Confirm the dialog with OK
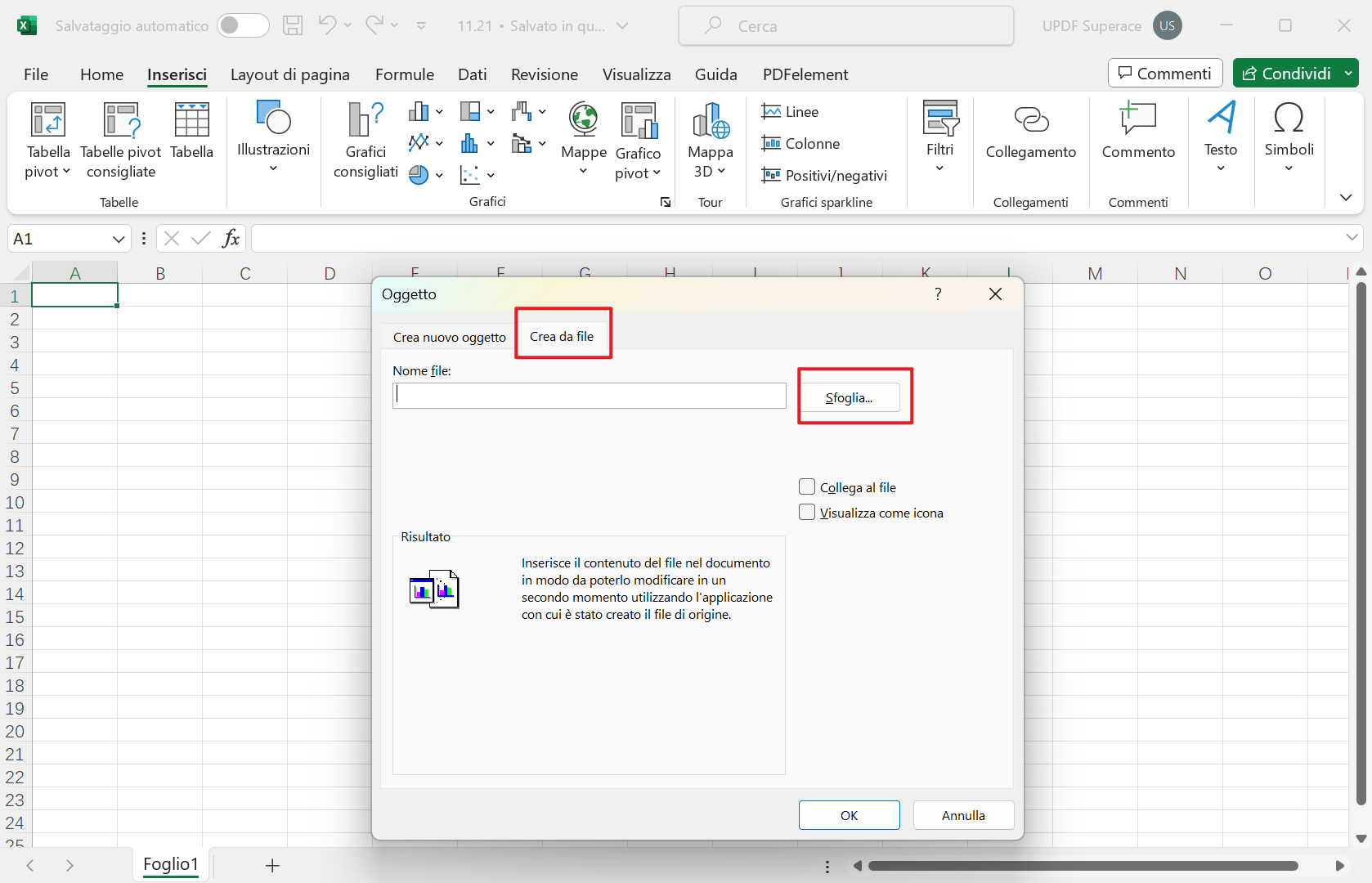Image resolution: width=1372 pixels, height=883 pixels. click(x=849, y=815)
